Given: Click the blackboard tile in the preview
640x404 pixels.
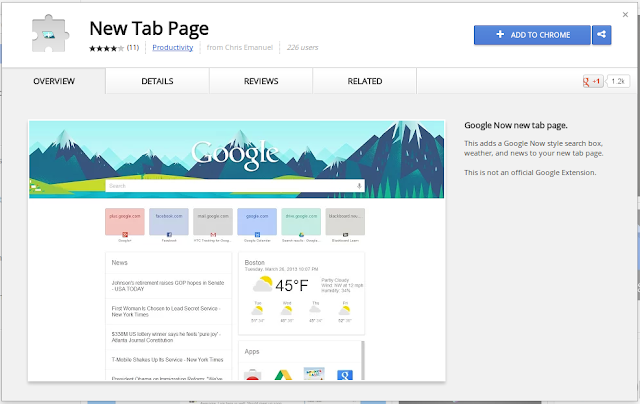Looking at the screenshot, I should pos(345,222).
